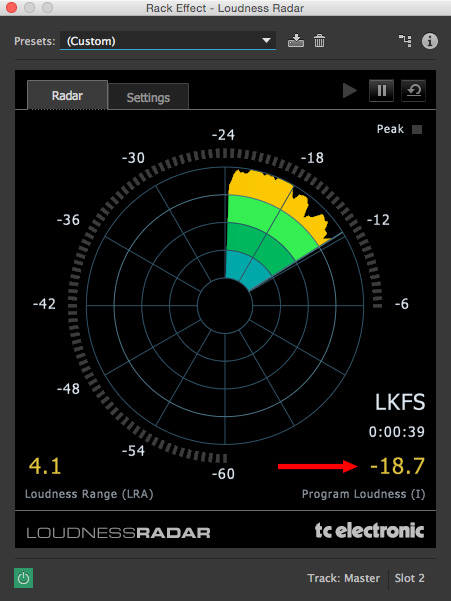
Task: Open the info icon for the effect
Action: pos(430,41)
